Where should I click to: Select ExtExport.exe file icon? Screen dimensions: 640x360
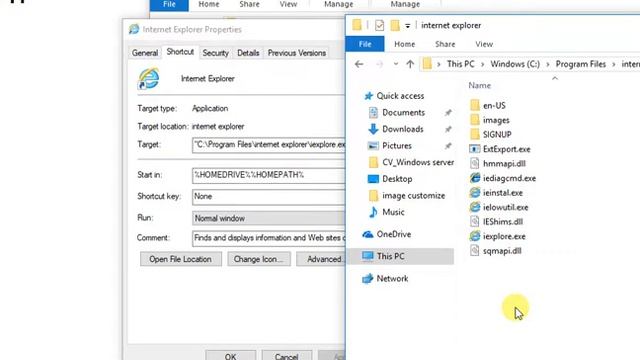pos(475,149)
